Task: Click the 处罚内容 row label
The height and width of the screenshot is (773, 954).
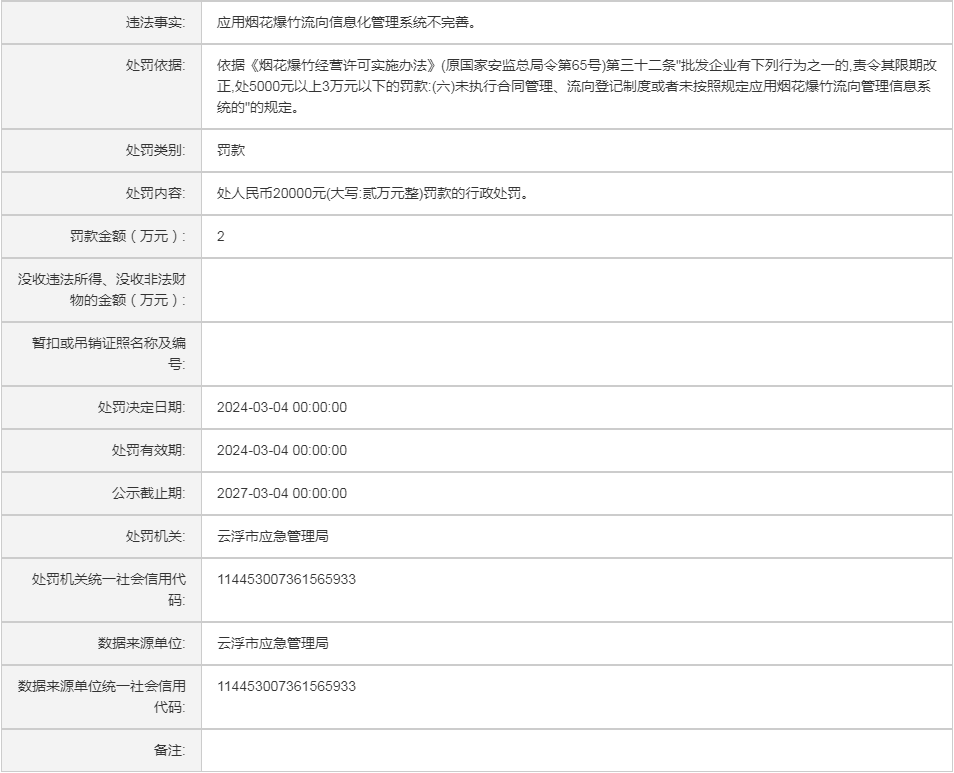Action: click(x=154, y=193)
